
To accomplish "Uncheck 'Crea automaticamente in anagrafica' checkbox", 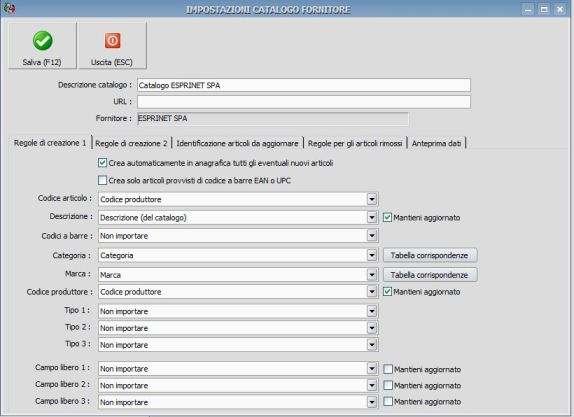I will (x=102, y=163).
